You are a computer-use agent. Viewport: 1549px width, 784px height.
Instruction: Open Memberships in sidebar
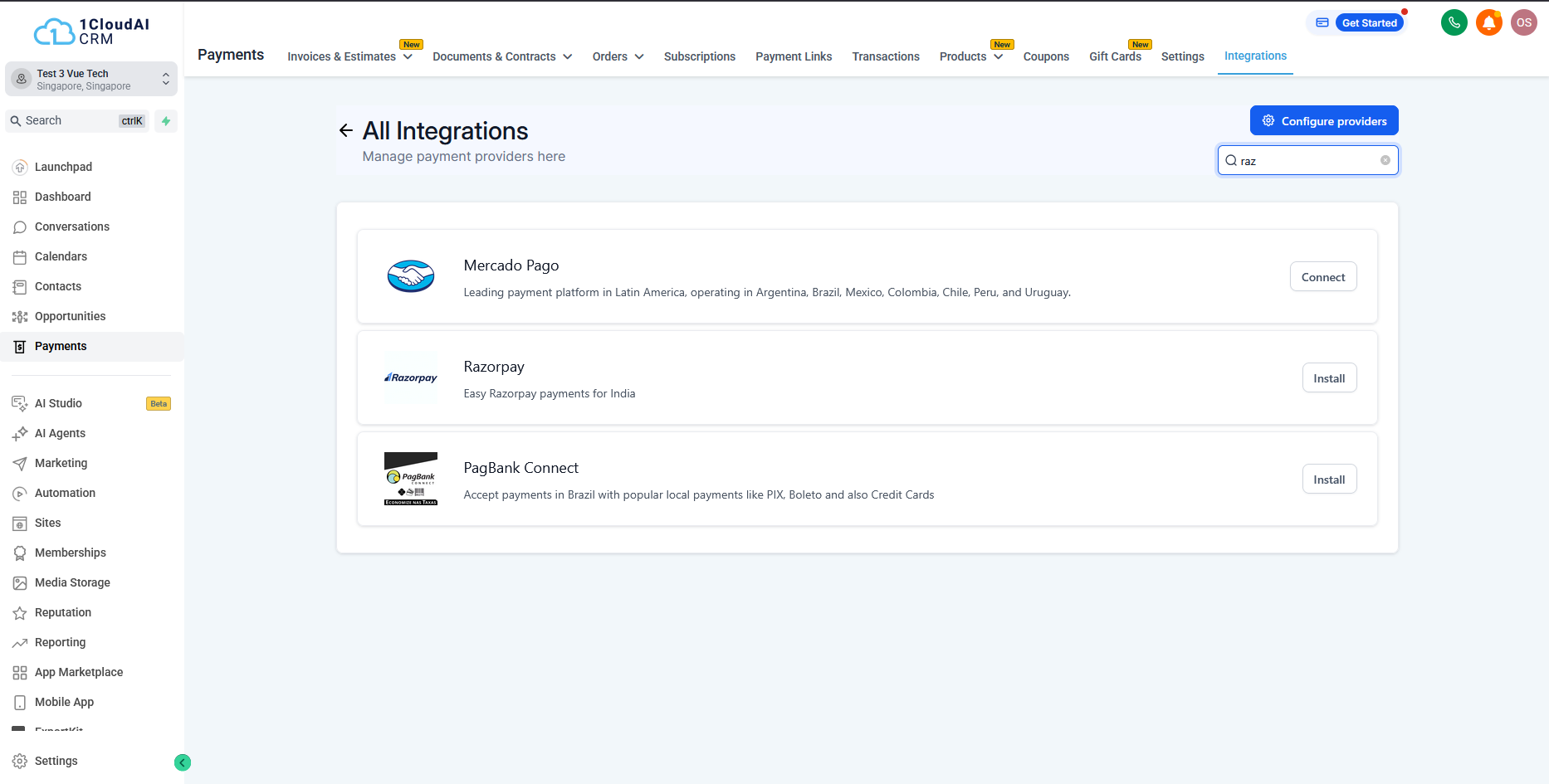[71, 553]
